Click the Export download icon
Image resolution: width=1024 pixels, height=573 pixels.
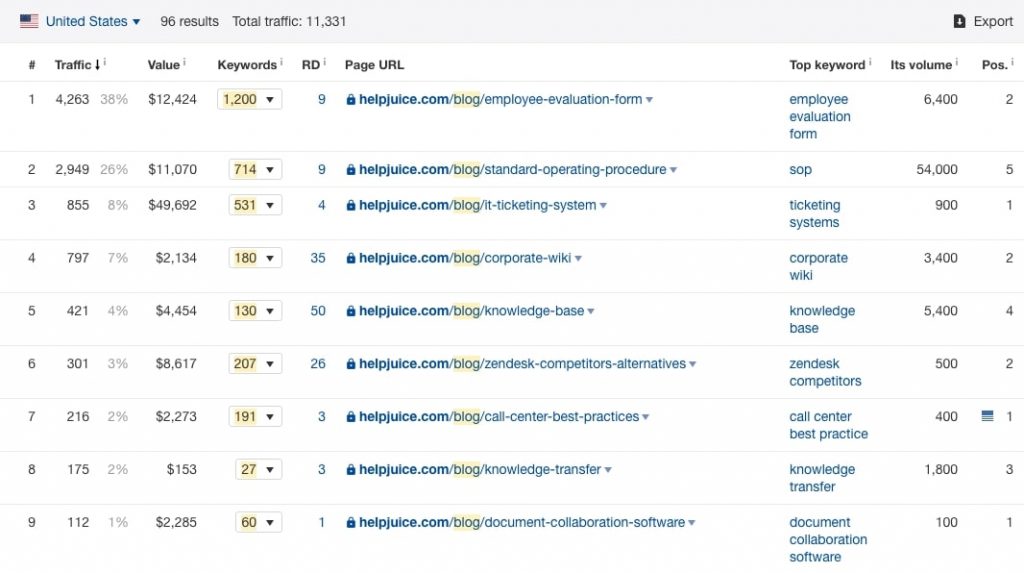click(959, 21)
